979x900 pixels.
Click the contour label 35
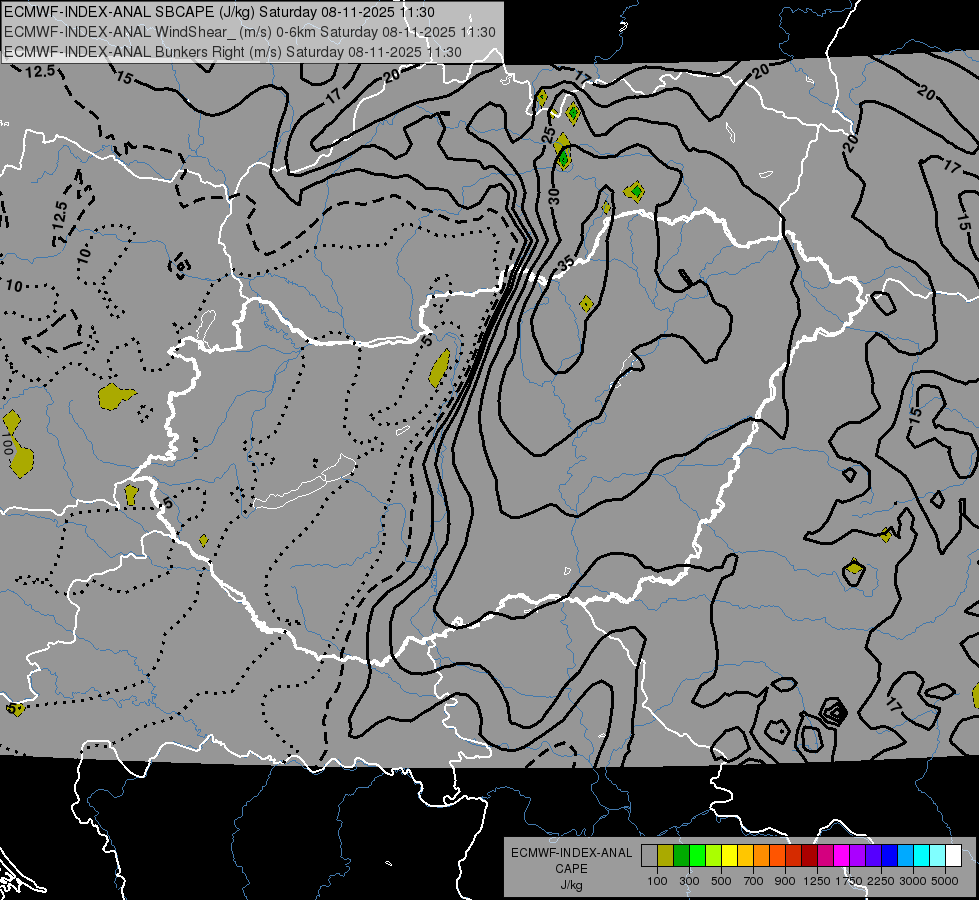tap(566, 264)
